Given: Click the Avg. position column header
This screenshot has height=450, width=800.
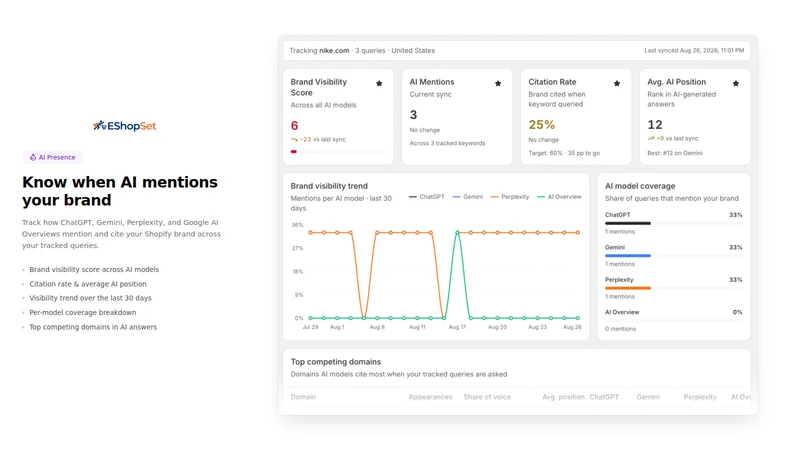Looking at the screenshot, I should [563, 397].
